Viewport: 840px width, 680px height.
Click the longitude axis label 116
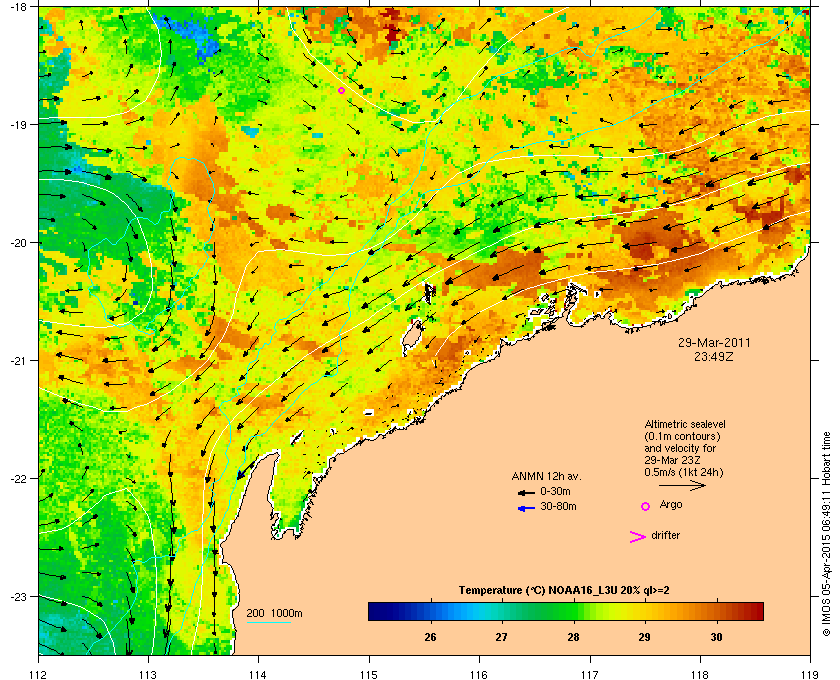pos(479,674)
